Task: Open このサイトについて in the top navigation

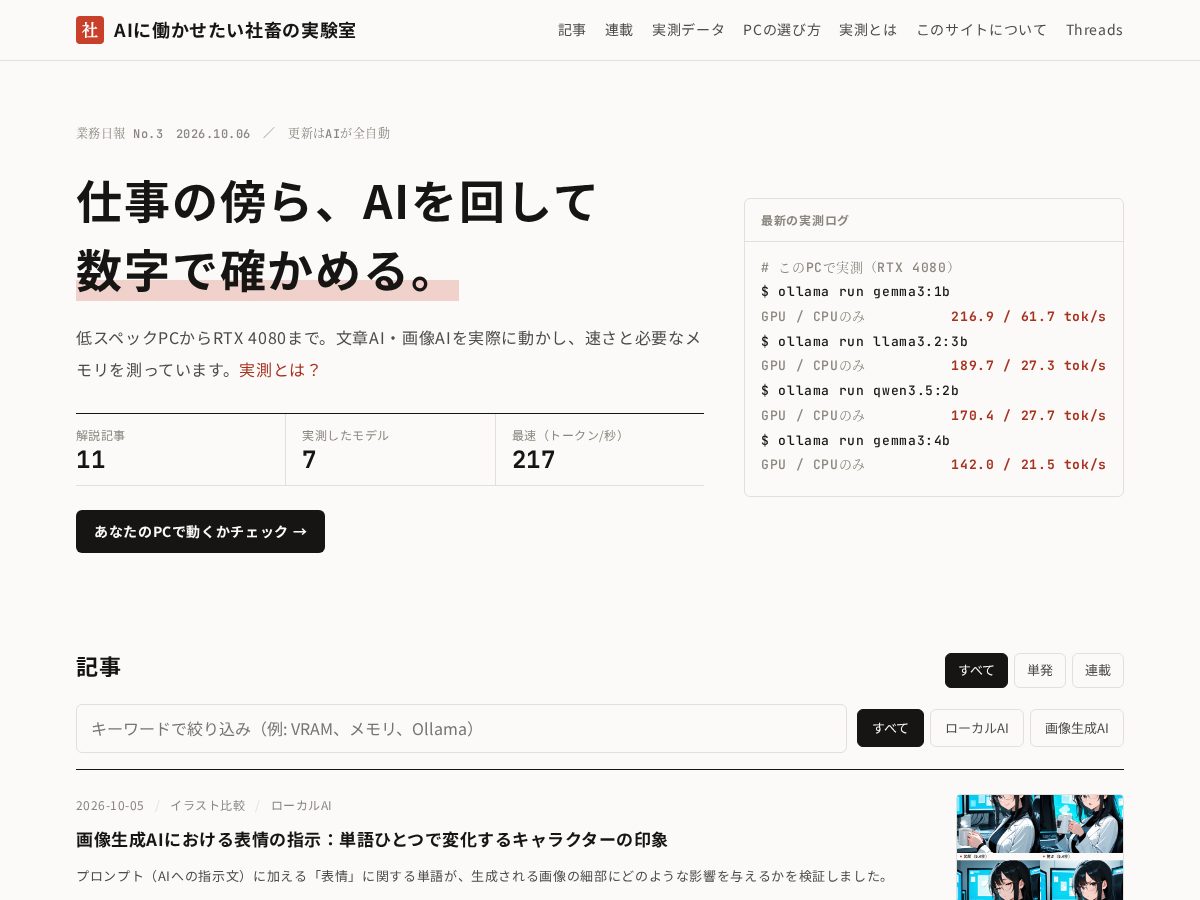Action: pyautogui.click(x=982, y=30)
